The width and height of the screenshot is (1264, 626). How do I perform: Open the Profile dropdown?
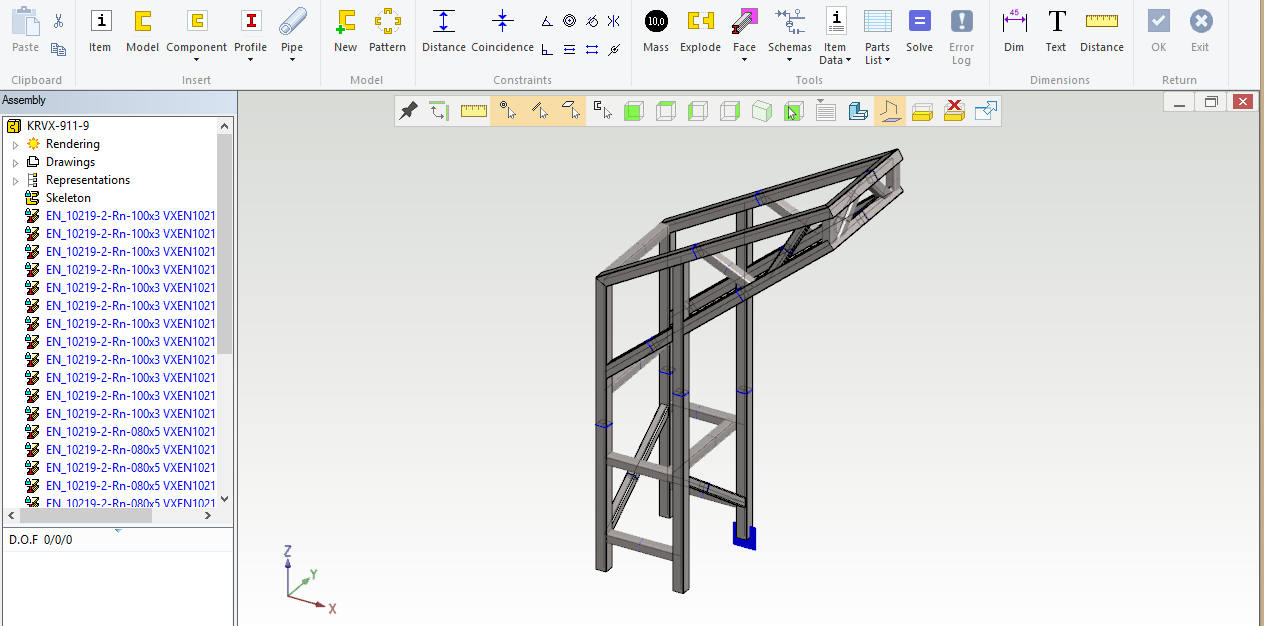[250, 59]
